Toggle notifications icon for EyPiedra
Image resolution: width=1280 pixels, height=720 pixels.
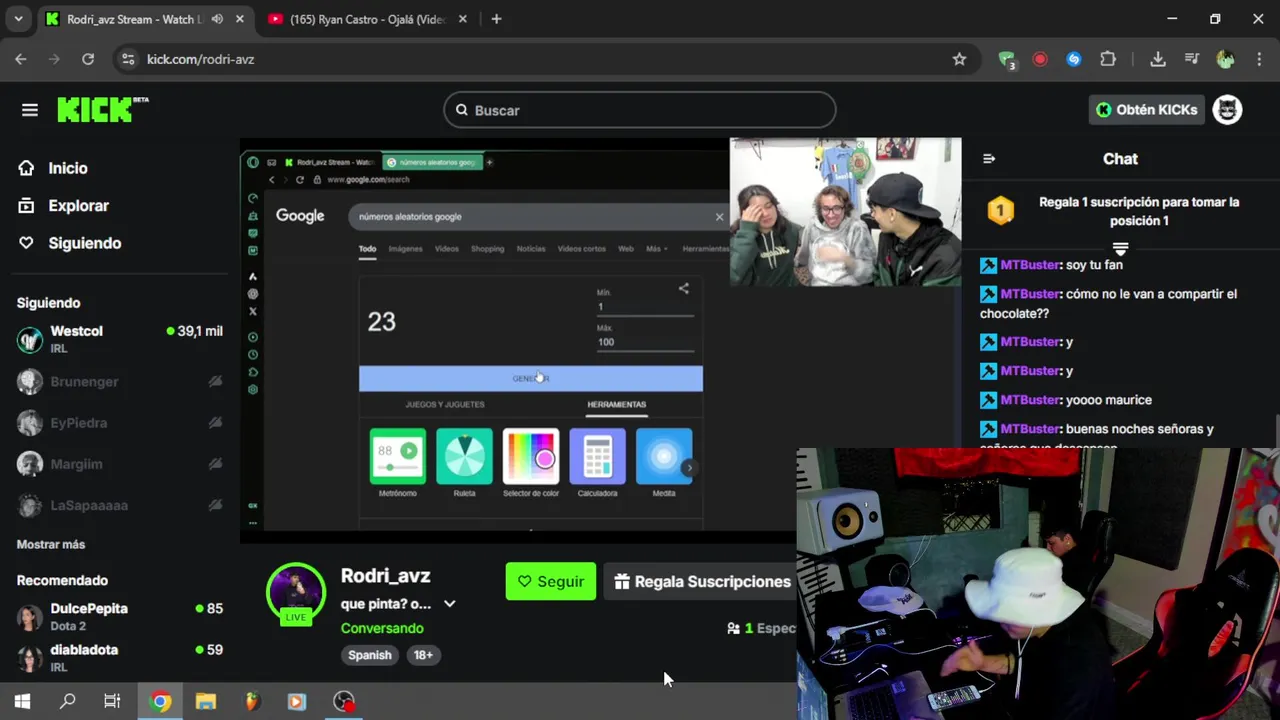point(214,422)
